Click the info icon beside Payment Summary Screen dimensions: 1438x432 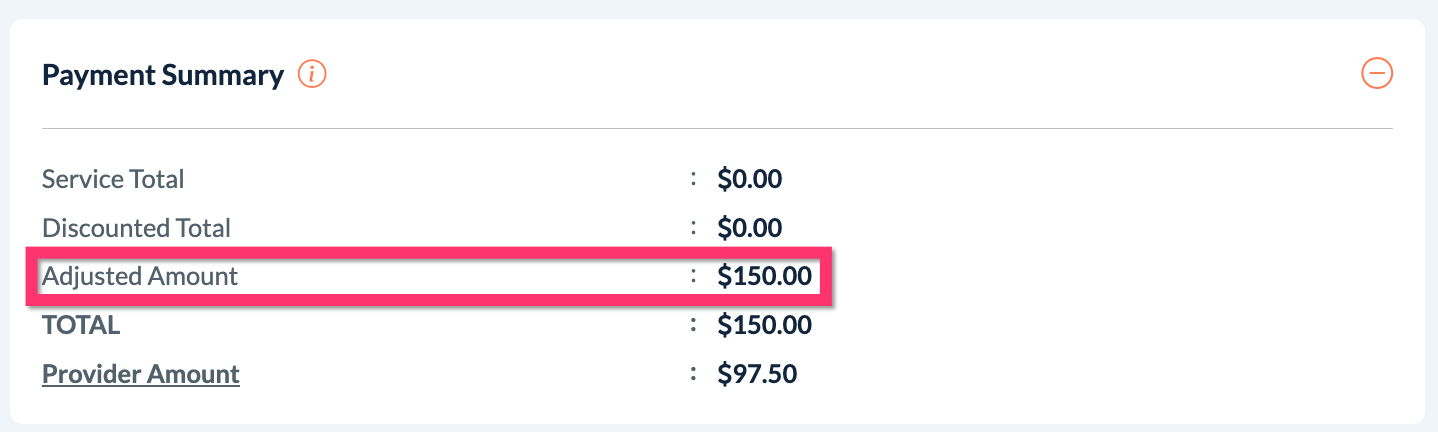point(313,74)
